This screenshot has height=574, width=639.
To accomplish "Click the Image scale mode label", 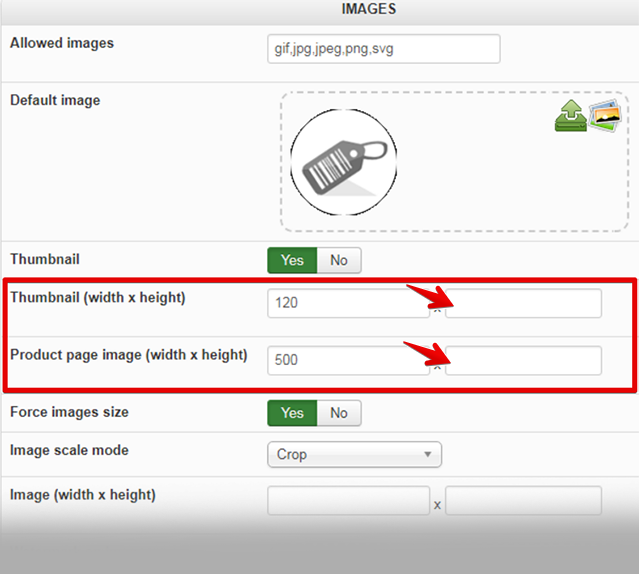I will [x=69, y=450].
